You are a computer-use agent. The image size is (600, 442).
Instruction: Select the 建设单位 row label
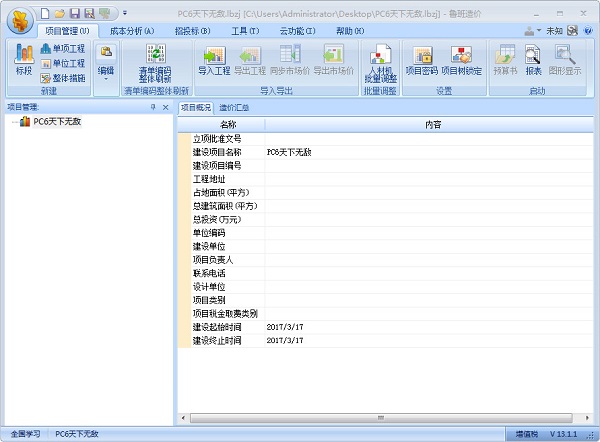209,246
